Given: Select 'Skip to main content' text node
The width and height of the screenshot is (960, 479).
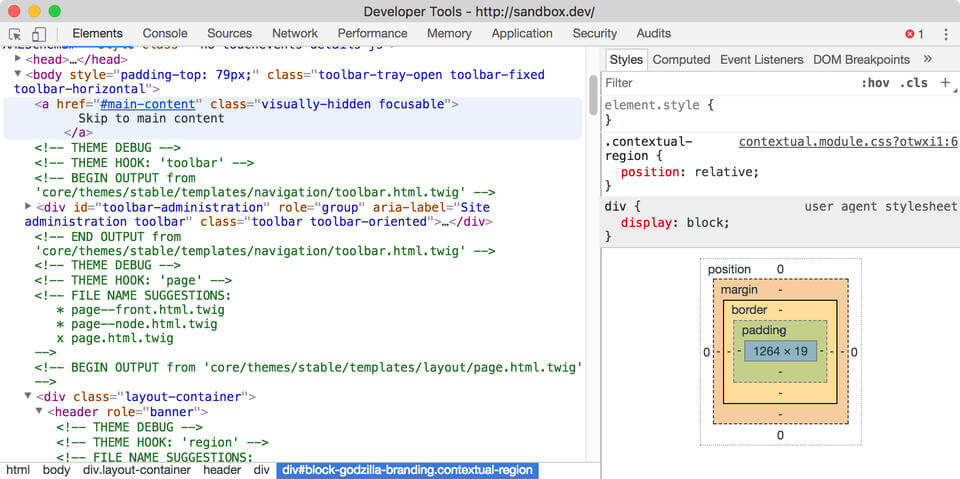Looking at the screenshot, I should click(x=151, y=118).
